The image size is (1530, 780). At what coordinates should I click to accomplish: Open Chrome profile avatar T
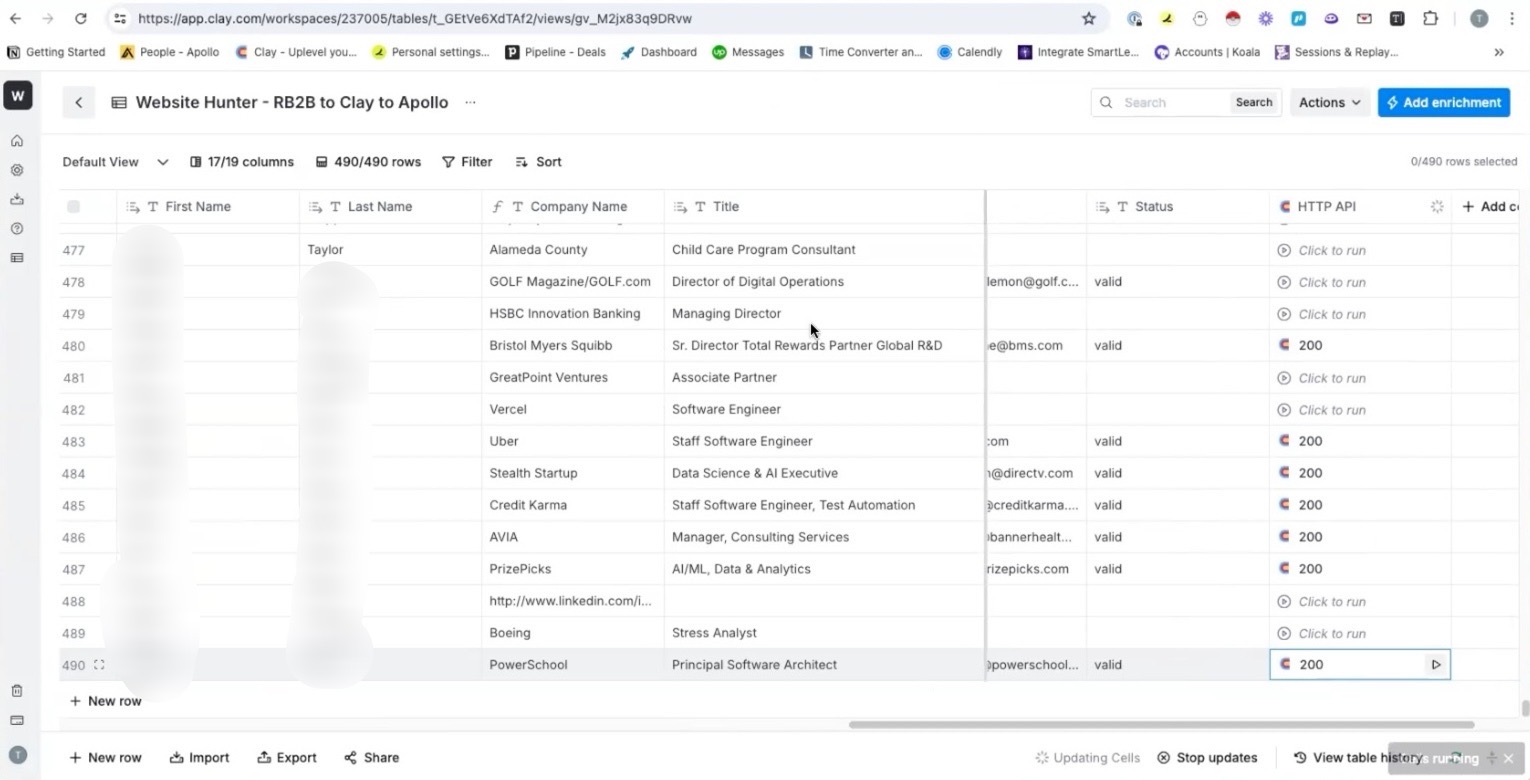coord(1479,18)
